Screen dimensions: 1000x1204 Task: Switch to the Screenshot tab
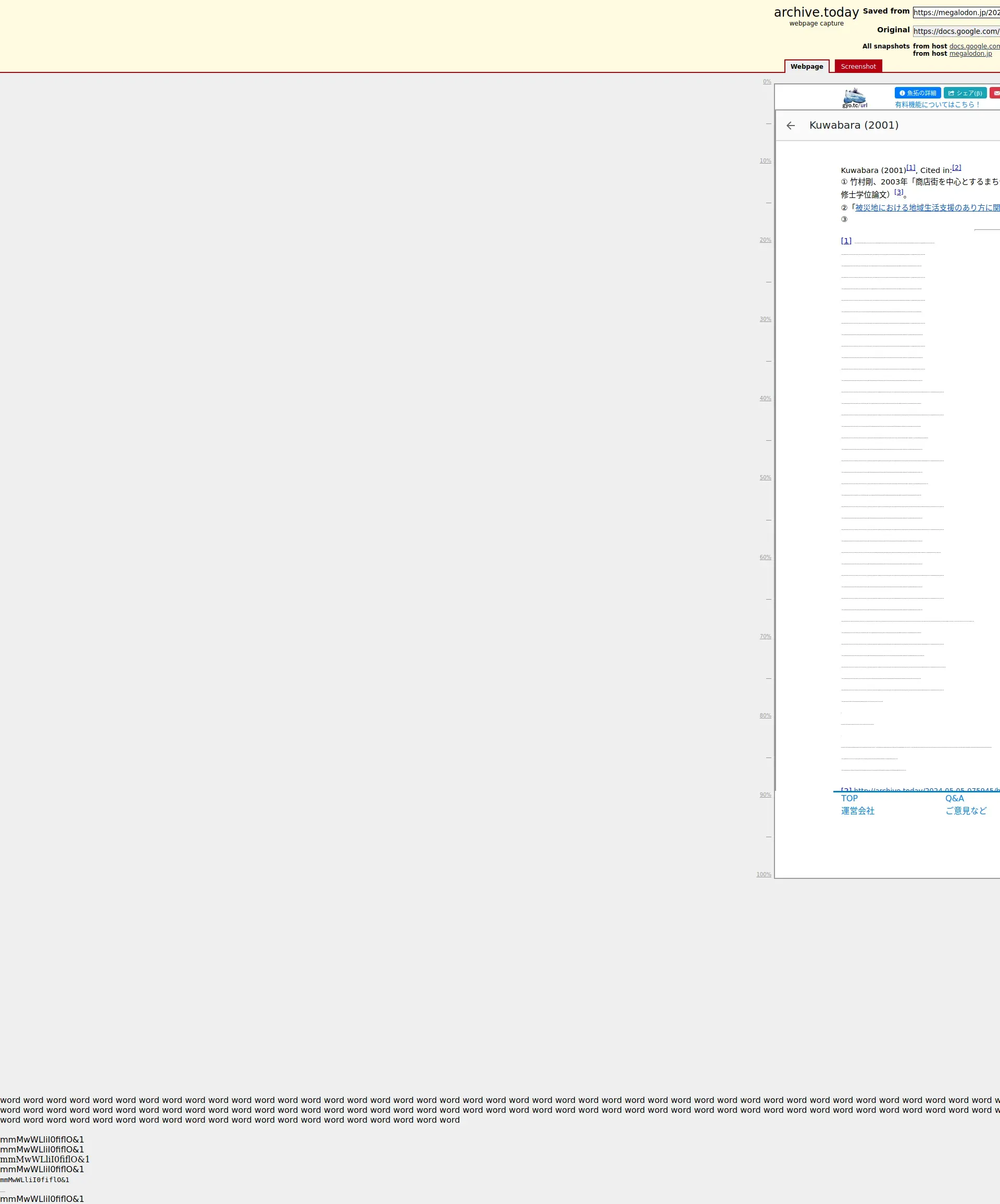click(x=858, y=67)
